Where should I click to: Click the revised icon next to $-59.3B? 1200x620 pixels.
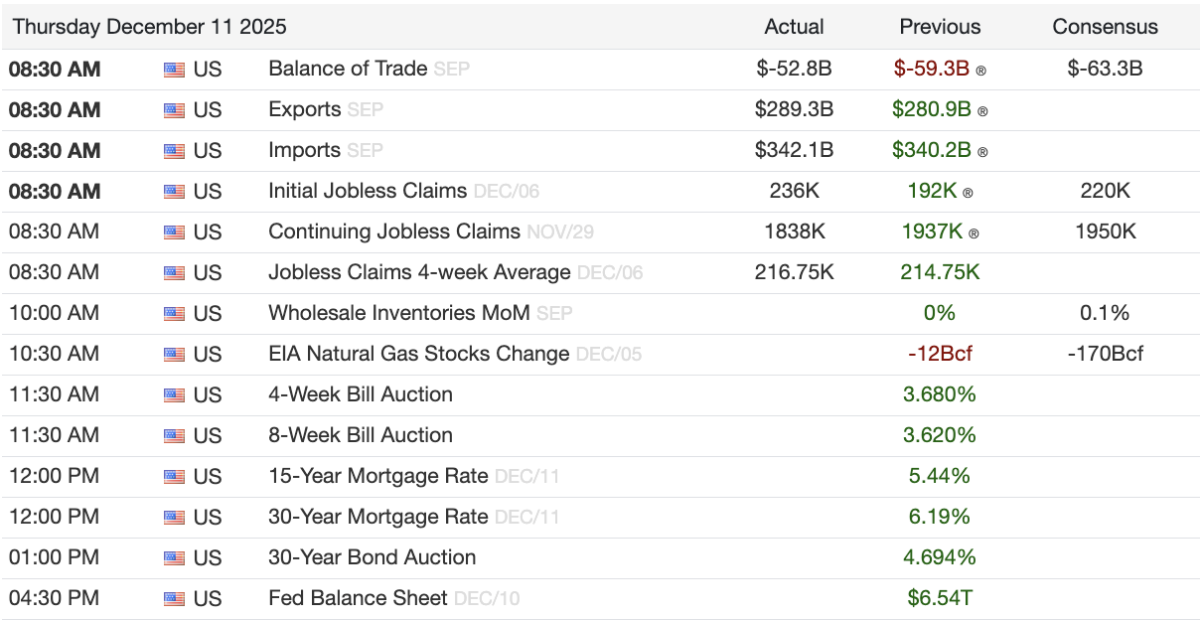coord(981,71)
